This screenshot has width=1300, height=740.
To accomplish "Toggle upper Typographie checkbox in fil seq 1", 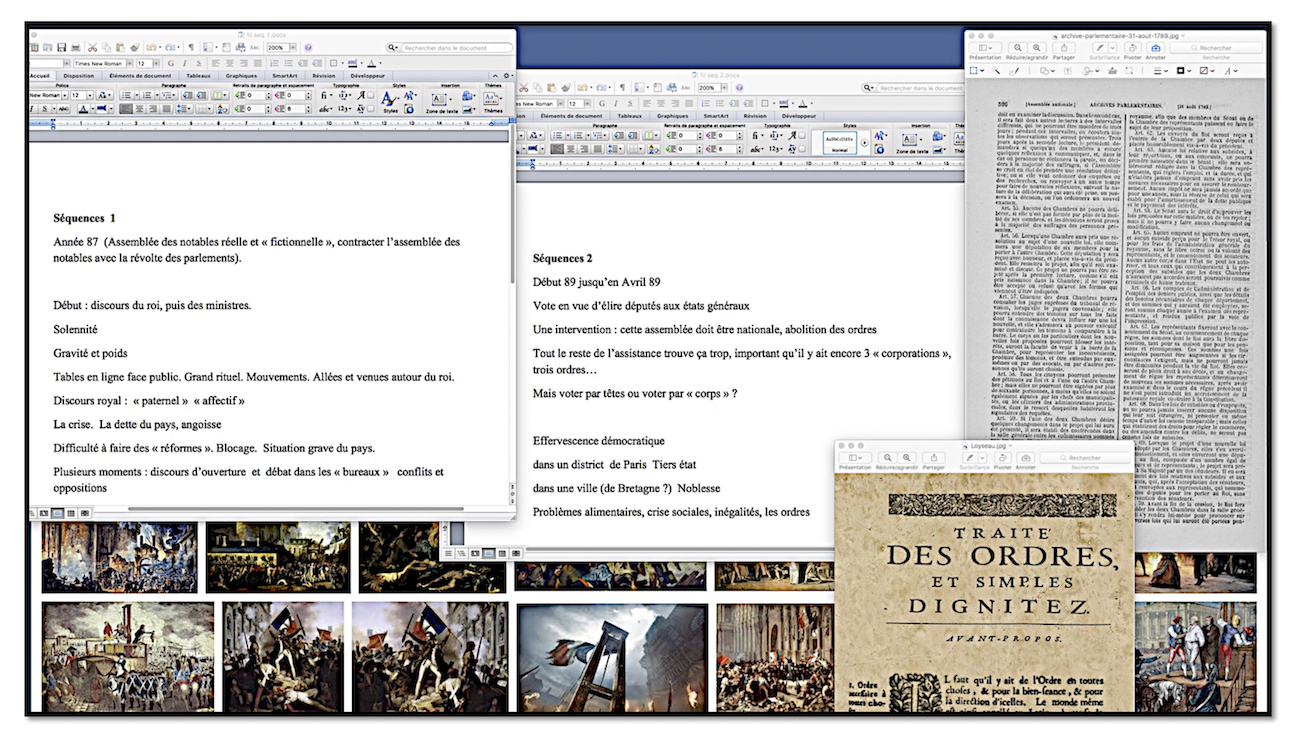I will coord(371,96).
